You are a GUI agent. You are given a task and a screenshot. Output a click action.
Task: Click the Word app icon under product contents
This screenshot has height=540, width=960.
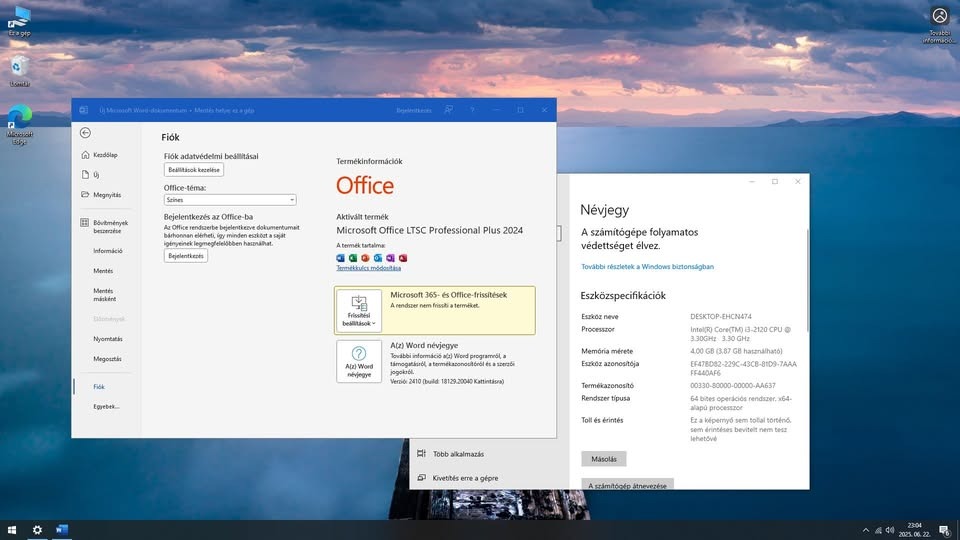[340, 258]
